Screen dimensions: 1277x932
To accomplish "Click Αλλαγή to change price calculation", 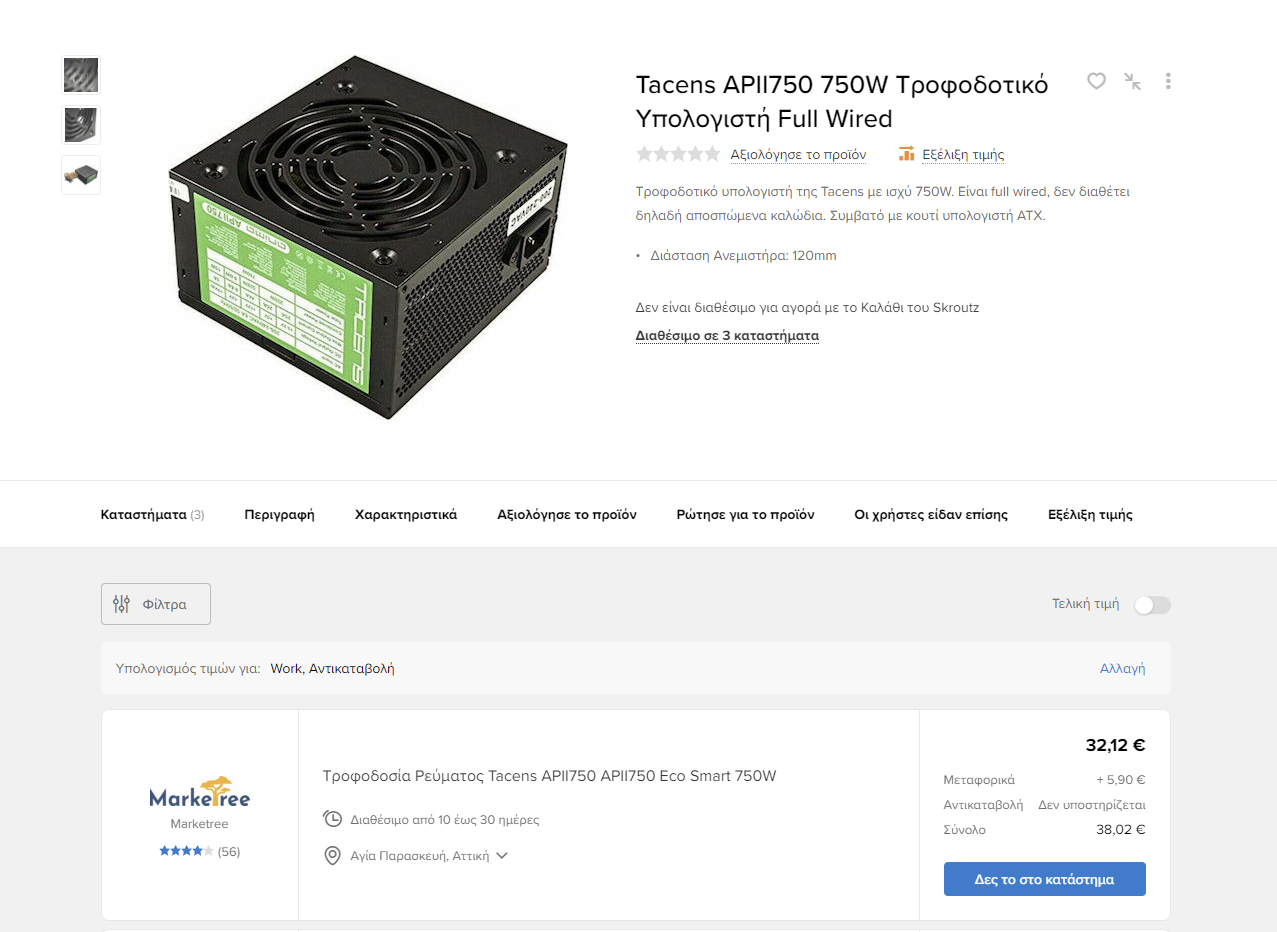I will point(1122,668).
